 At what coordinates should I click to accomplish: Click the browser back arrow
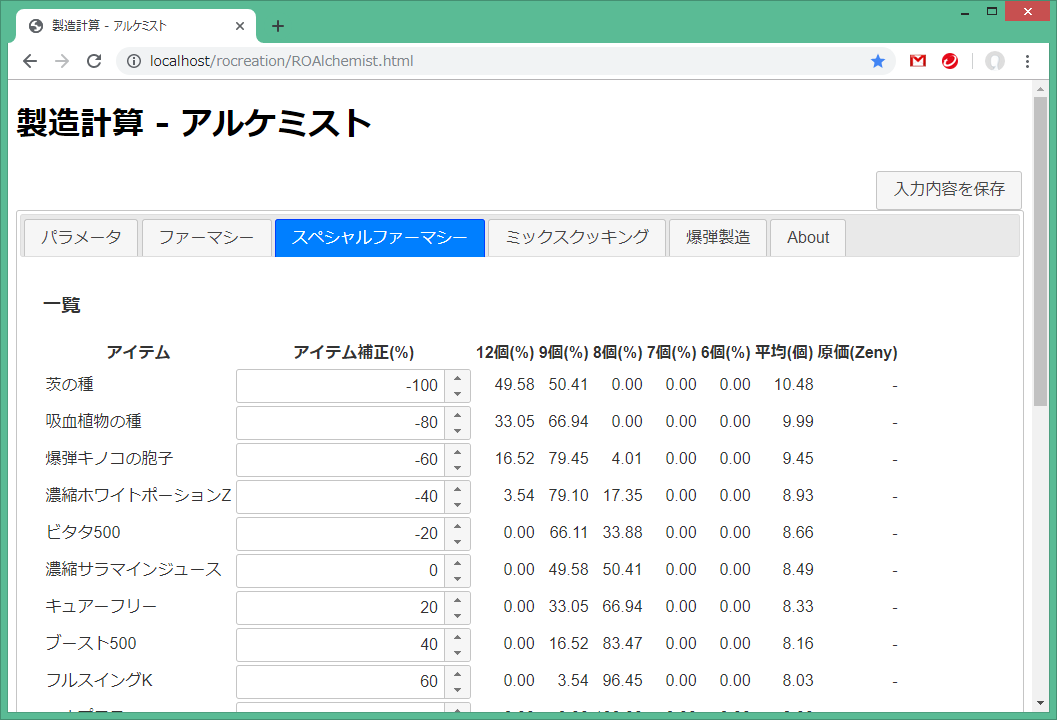pyautogui.click(x=30, y=61)
